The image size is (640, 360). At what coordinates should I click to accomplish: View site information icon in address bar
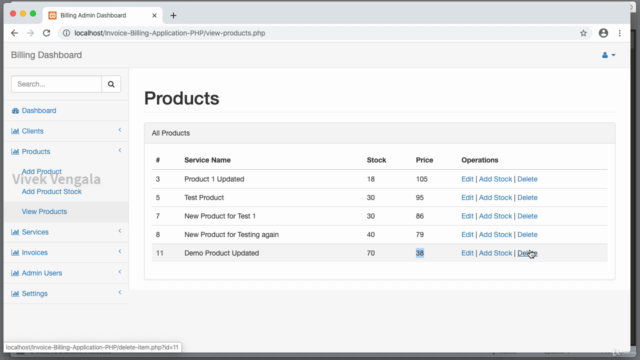point(66,33)
